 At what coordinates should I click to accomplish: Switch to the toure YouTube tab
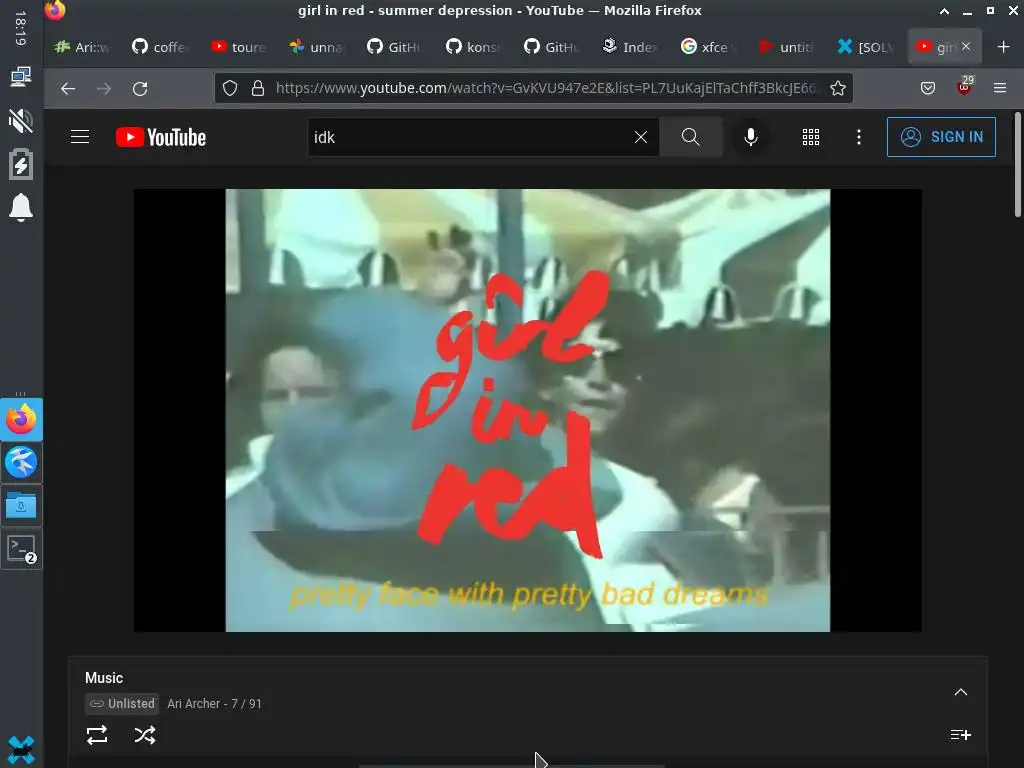(x=238, y=47)
